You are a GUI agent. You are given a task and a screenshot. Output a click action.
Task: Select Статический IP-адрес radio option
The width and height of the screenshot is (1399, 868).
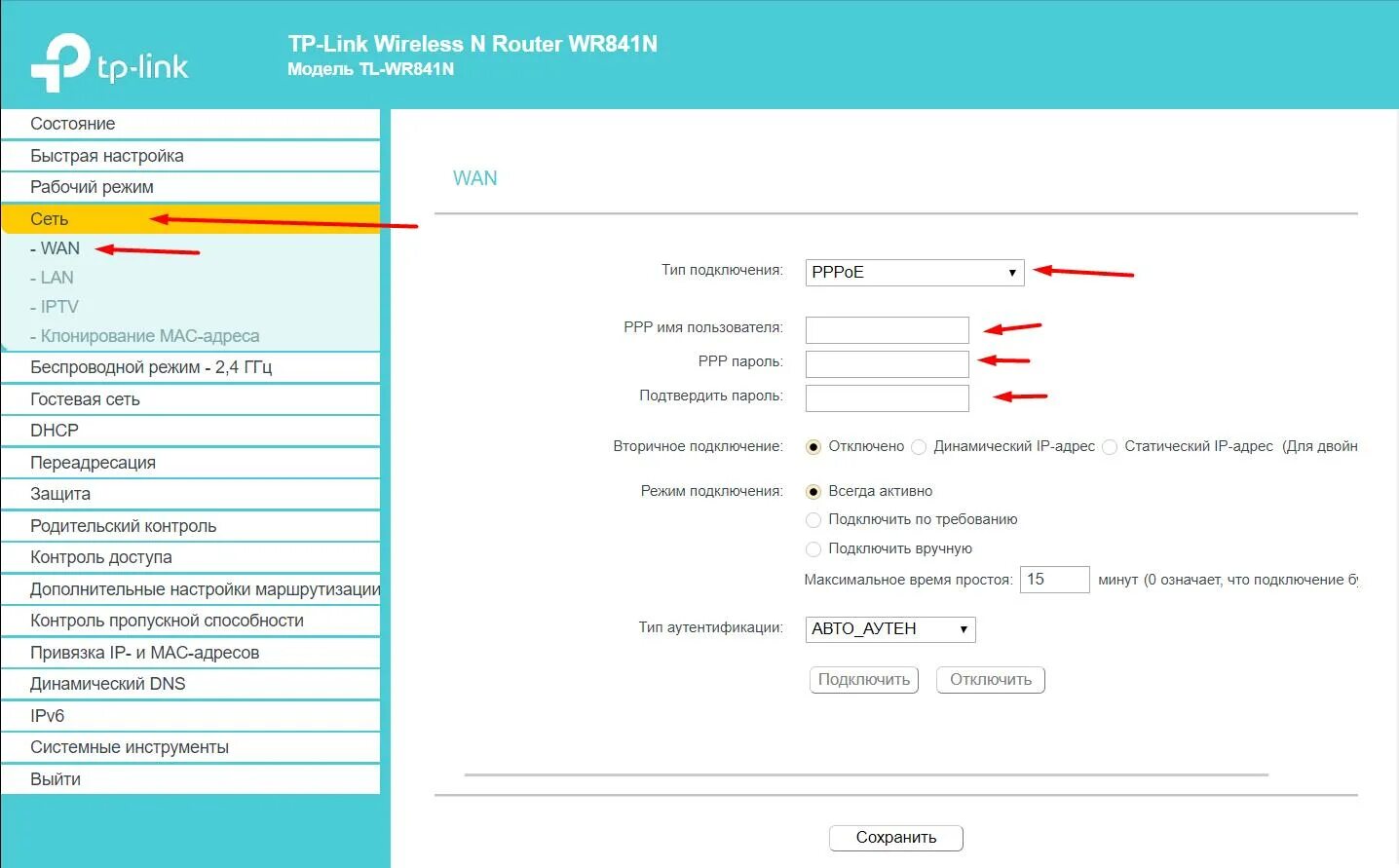pyautogui.click(x=1110, y=447)
